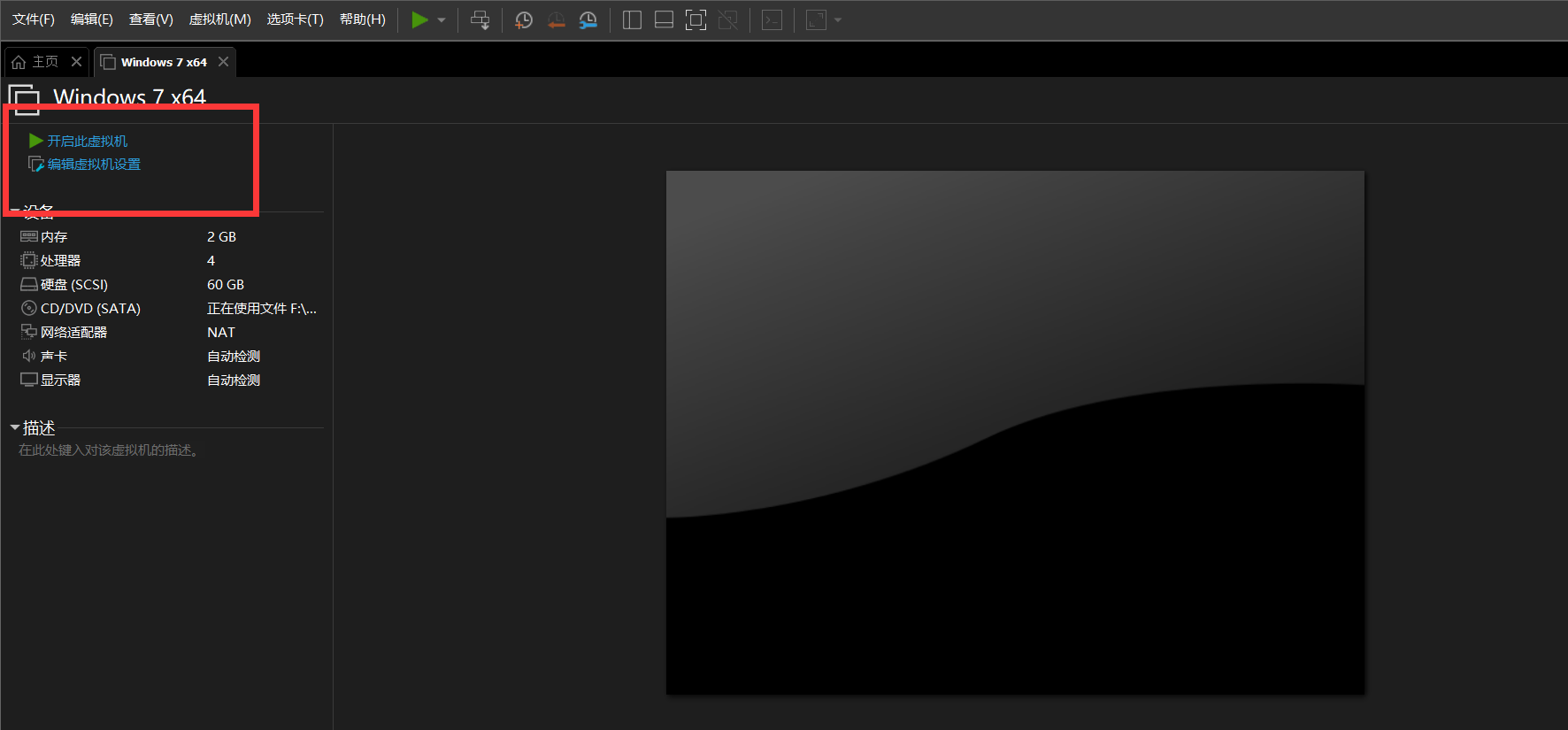Open the 帮助(H) menu
Viewport: 1568px width, 730px height.
click(363, 19)
